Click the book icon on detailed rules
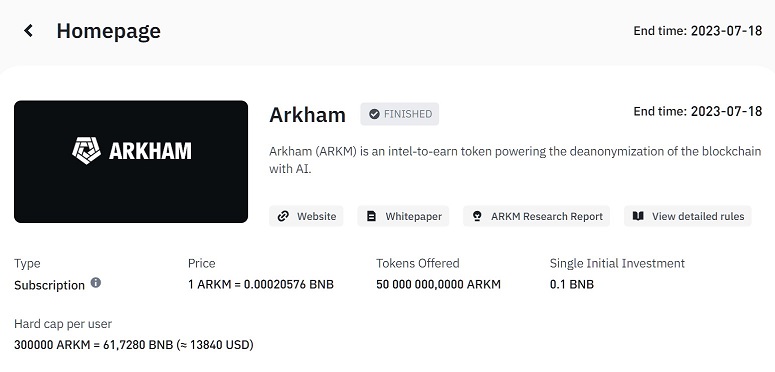Viewport: 775px width, 372px height. 638,216
